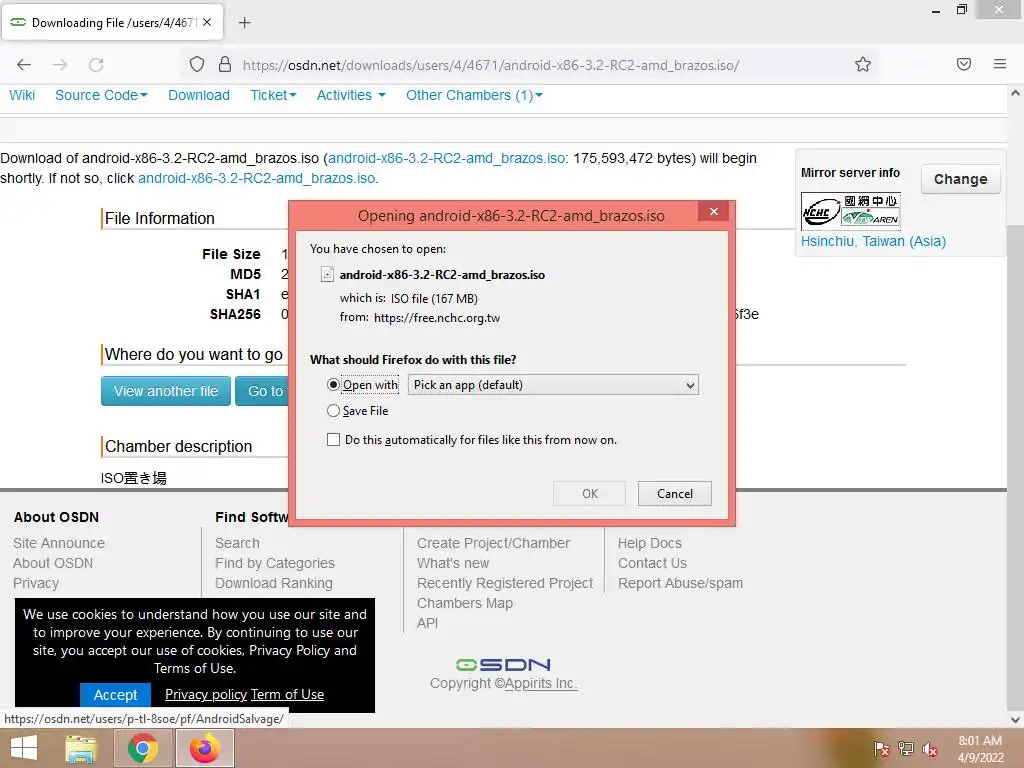This screenshot has height=768, width=1024.
Task: Open the What's new link
Action: pos(453,563)
